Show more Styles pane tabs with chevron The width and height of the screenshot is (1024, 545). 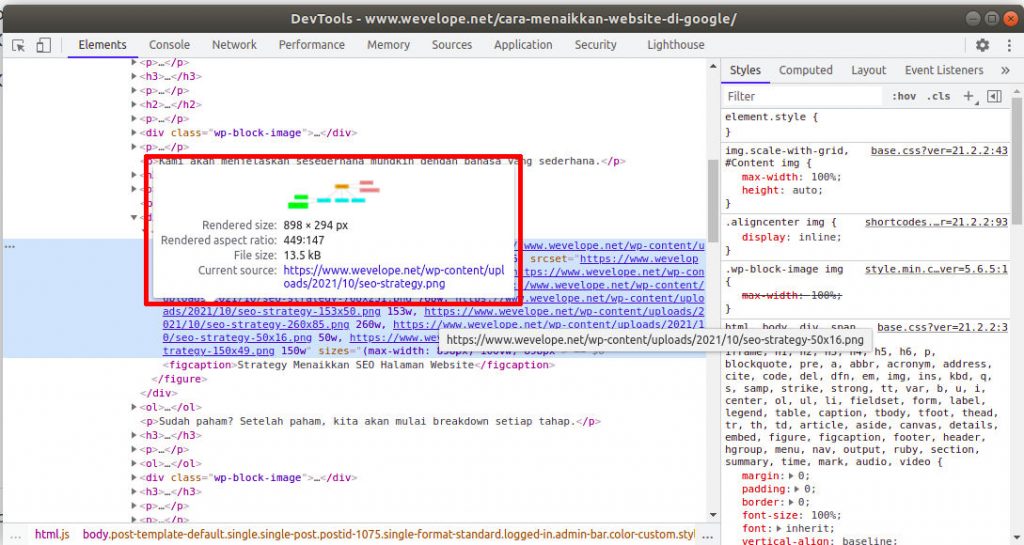(x=1005, y=70)
